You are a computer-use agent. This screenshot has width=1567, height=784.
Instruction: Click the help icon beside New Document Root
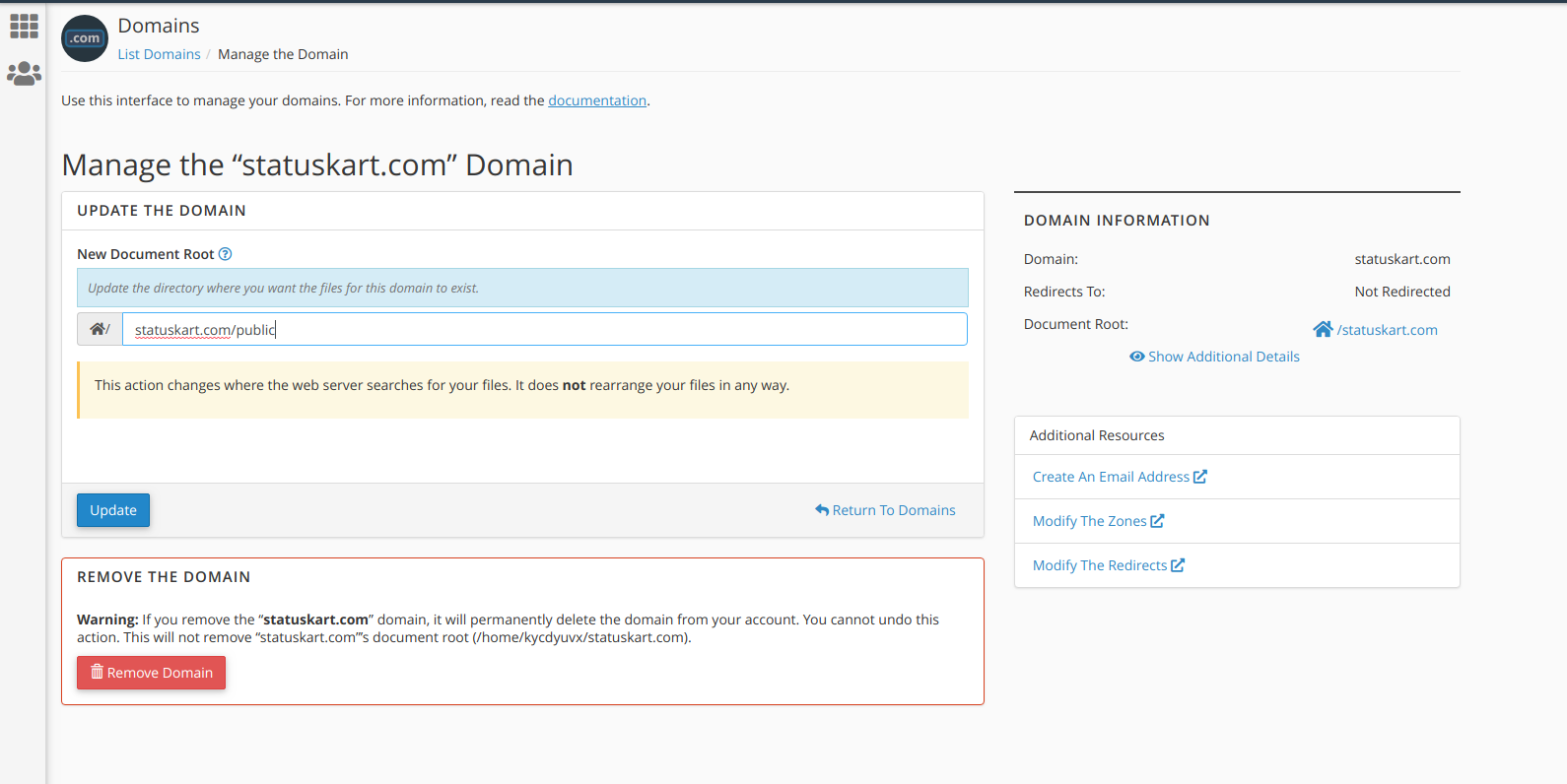225,254
